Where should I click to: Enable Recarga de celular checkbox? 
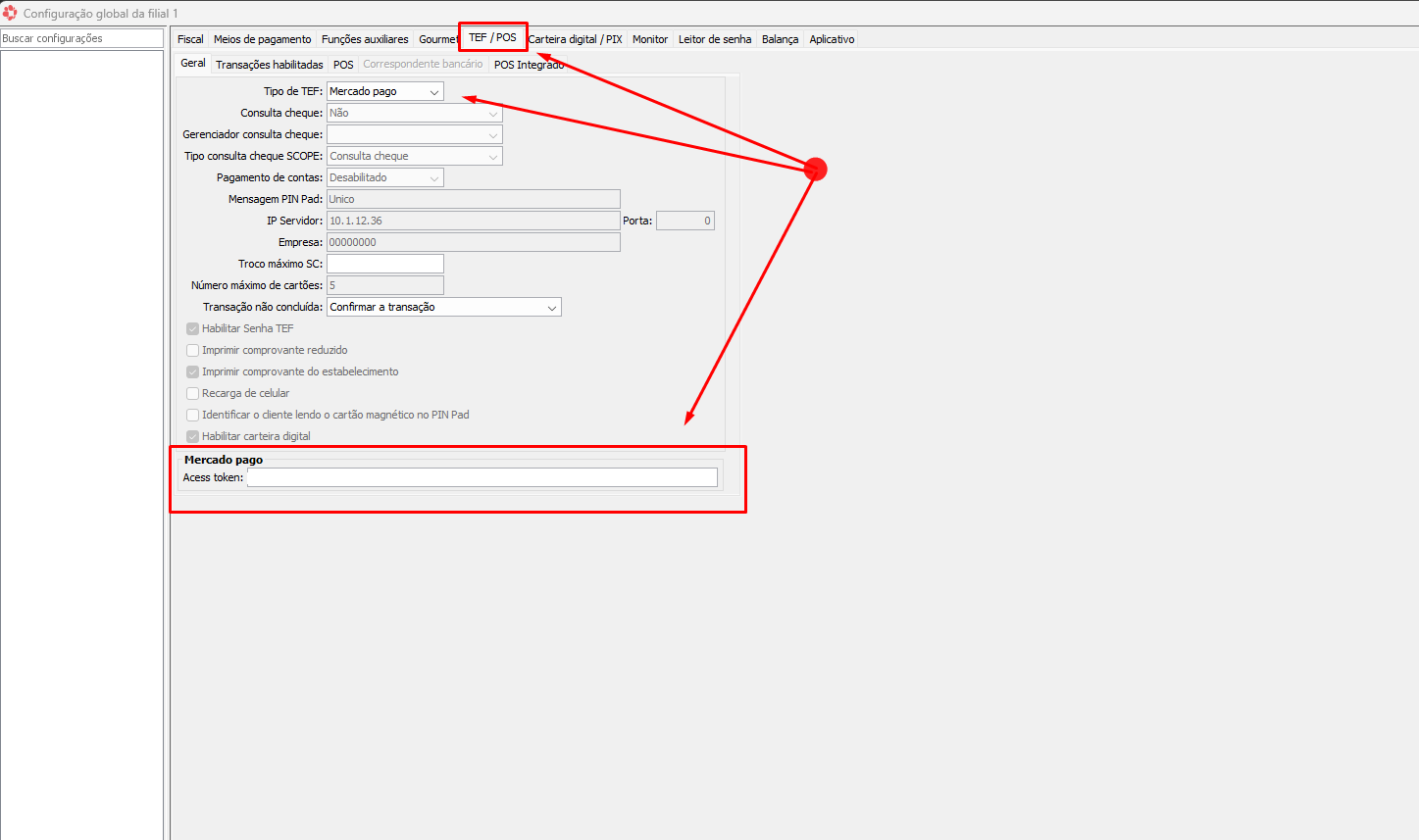click(193, 393)
